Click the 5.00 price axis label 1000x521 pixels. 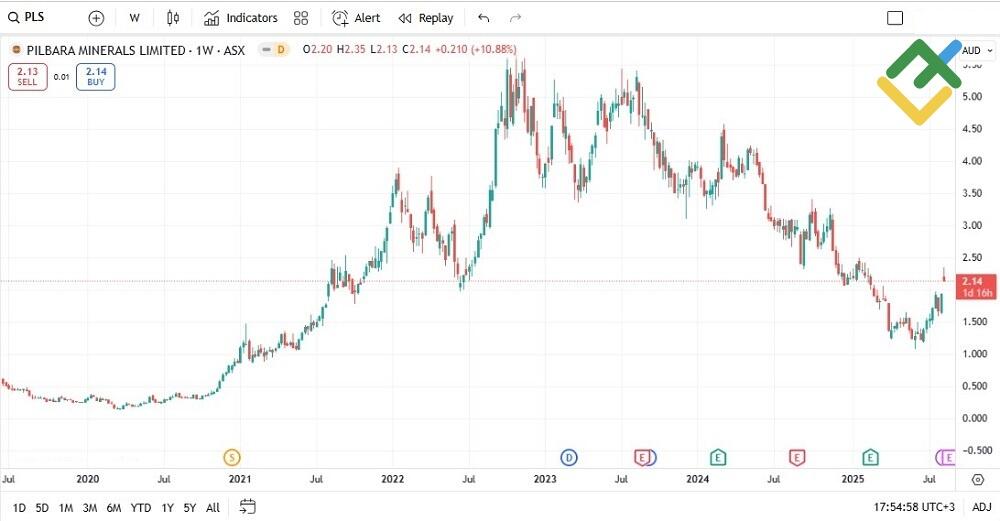pos(973,96)
